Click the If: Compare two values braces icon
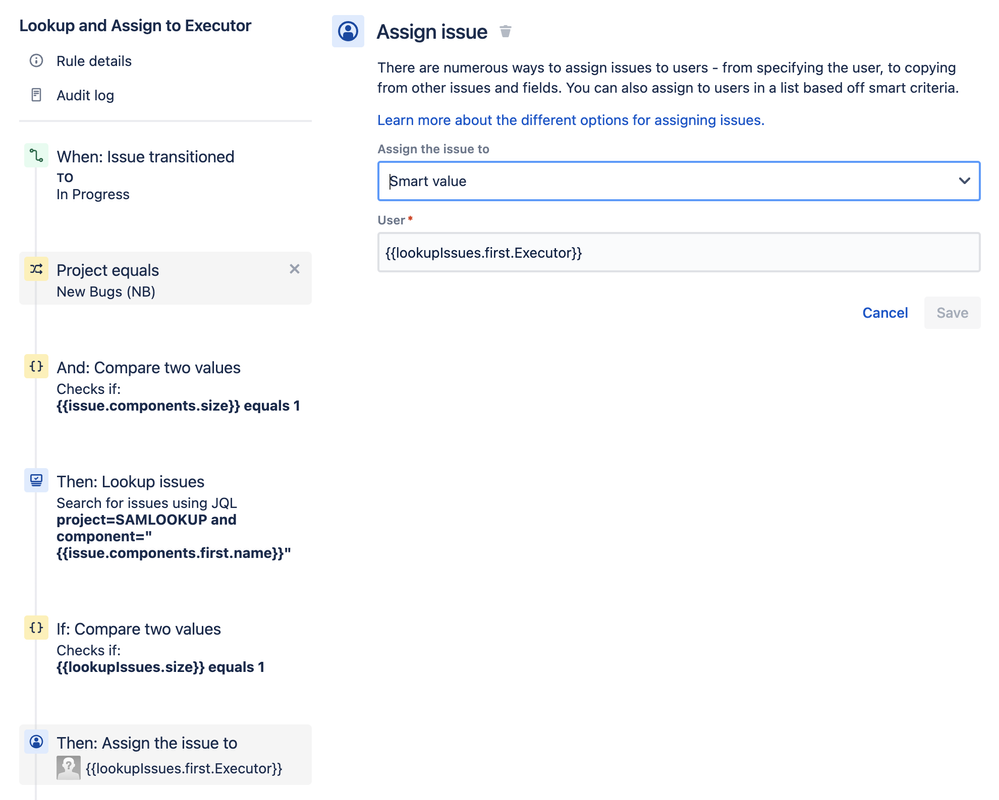 pos(37,628)
